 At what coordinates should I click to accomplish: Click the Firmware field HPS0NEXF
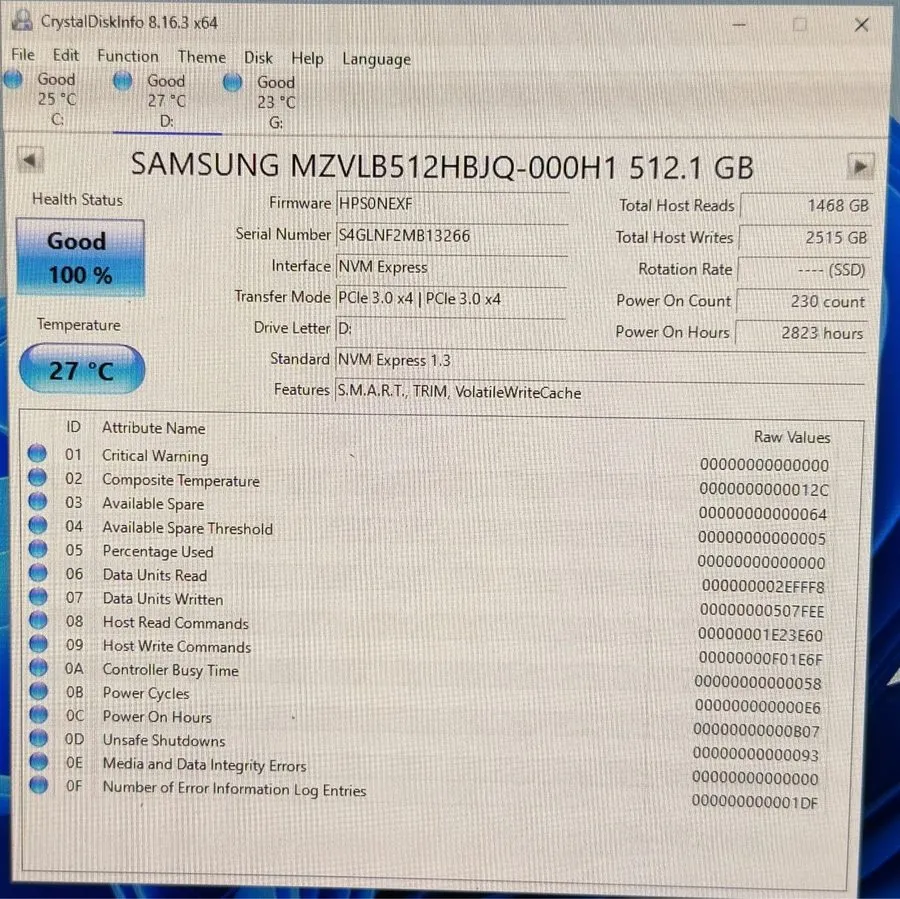(x=452, y=204)
